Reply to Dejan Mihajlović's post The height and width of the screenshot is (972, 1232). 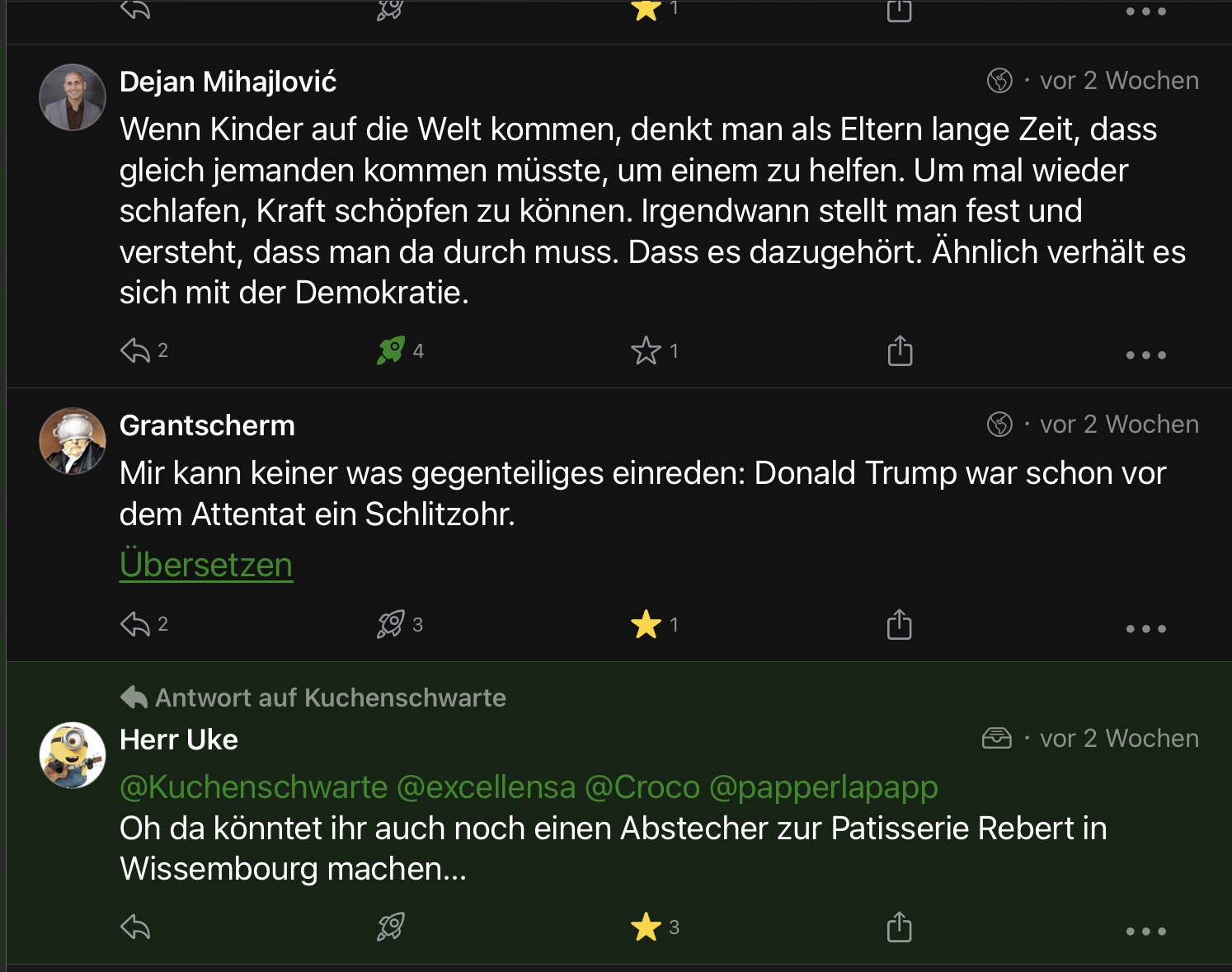135,351
